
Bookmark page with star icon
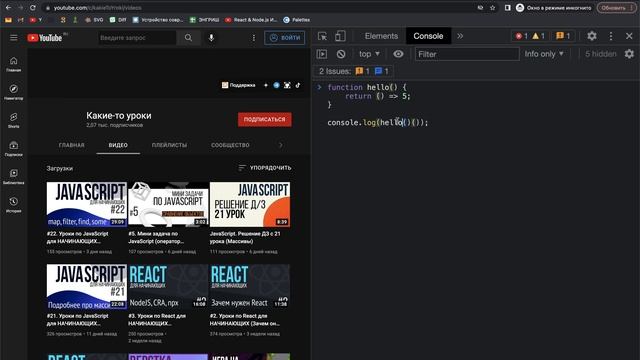tap(493, 8)
